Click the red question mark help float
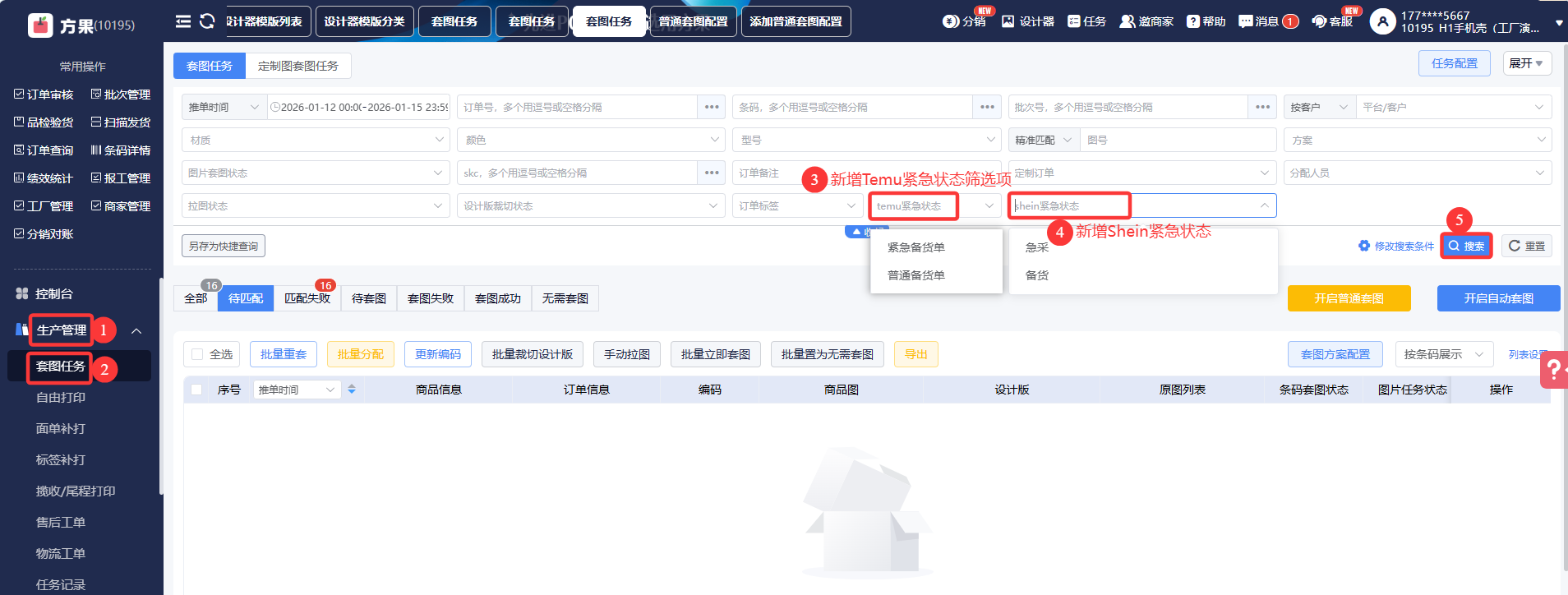 pos(1554,370)
